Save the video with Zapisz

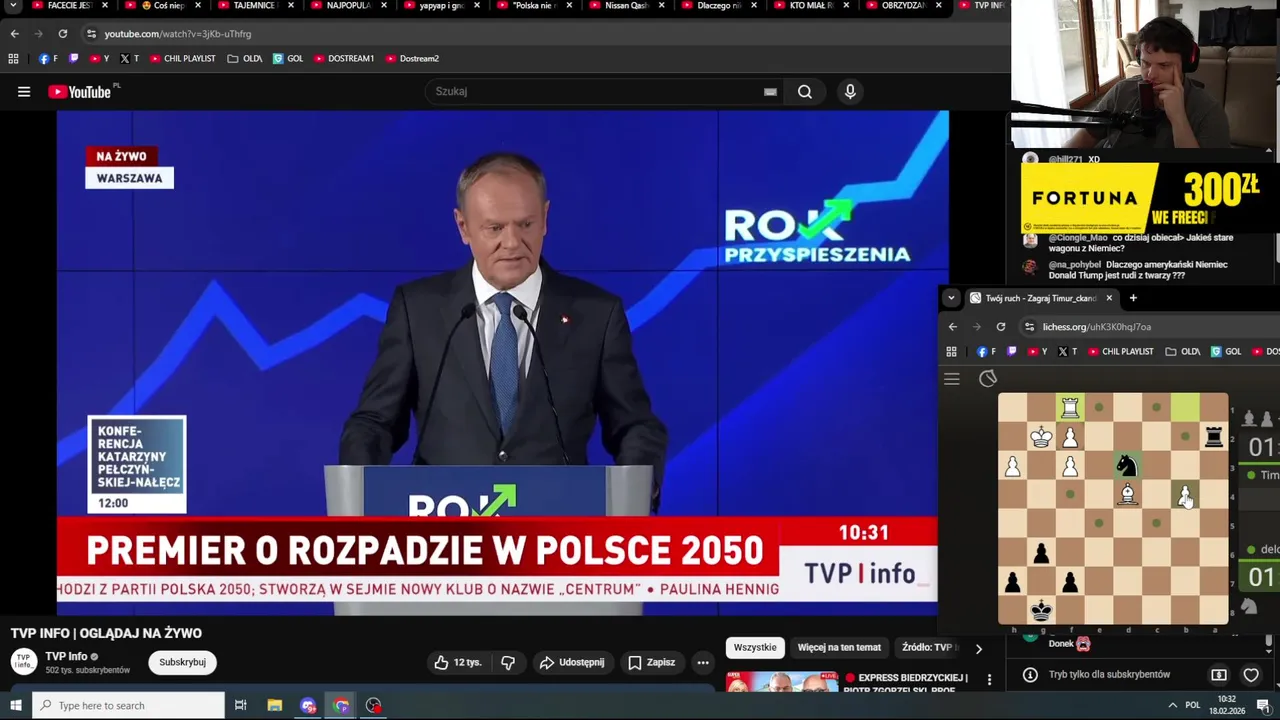pyautogui.click(x=651, y=663)
